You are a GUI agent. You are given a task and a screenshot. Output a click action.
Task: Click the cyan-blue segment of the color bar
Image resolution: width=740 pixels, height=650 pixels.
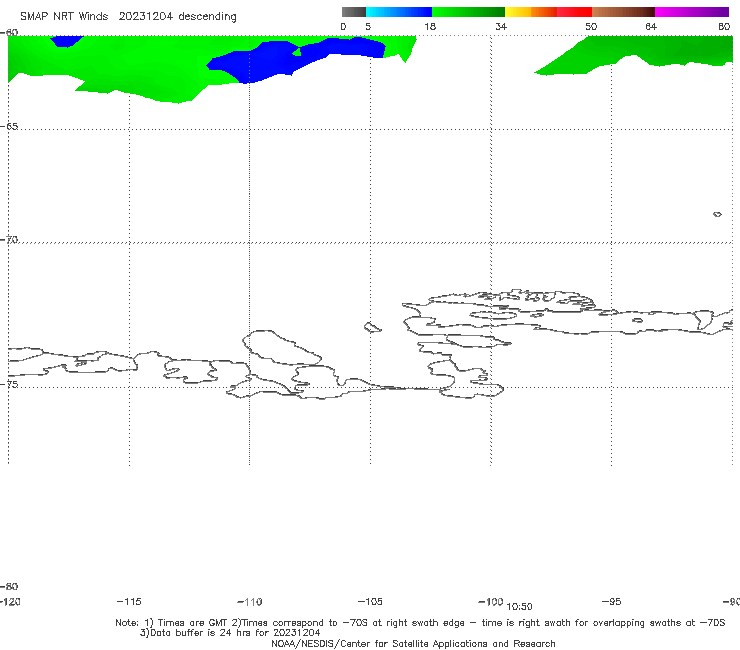click(399, 12)
